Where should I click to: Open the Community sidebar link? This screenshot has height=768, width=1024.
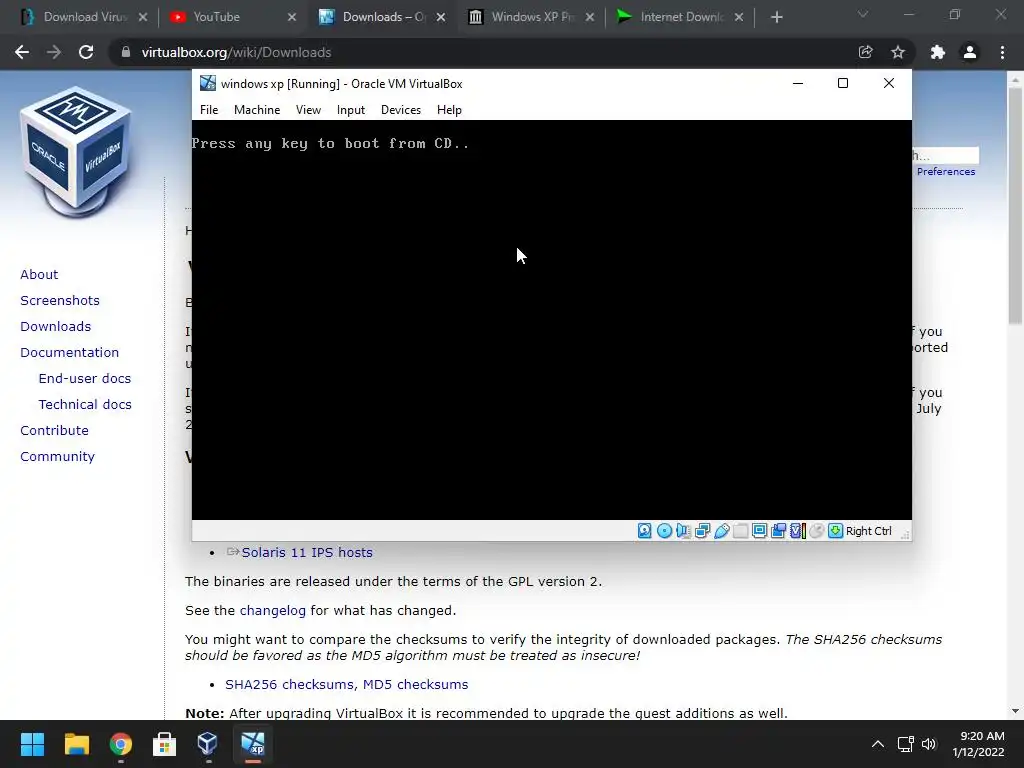click(x=57, y=456)
